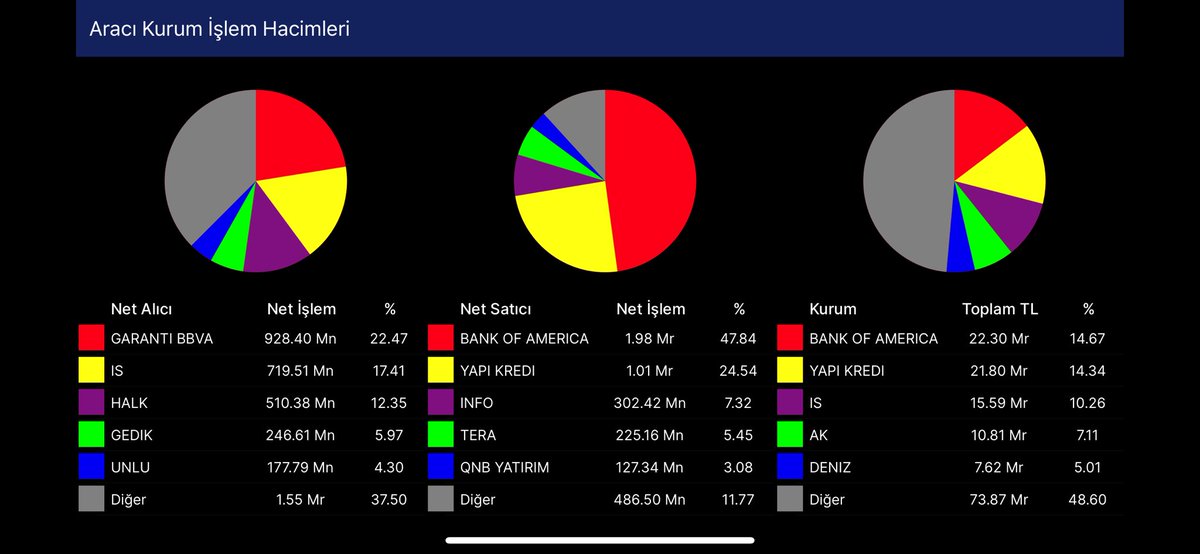The image size is (1200, 554).
Task: Click the 719.51 Mn value
Action: [x=301, y=370]
